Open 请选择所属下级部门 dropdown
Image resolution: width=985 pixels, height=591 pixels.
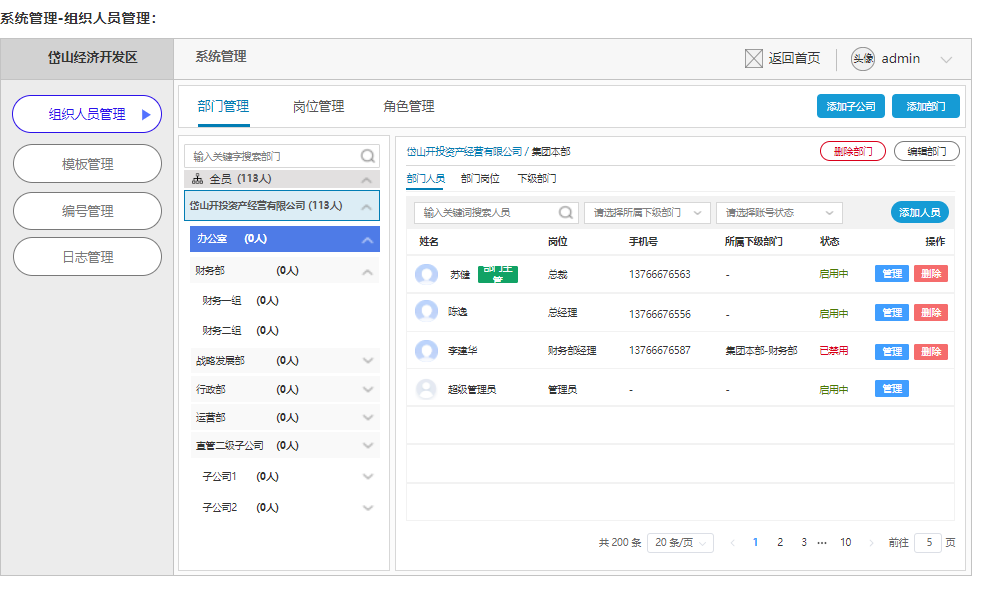[647, 213]
